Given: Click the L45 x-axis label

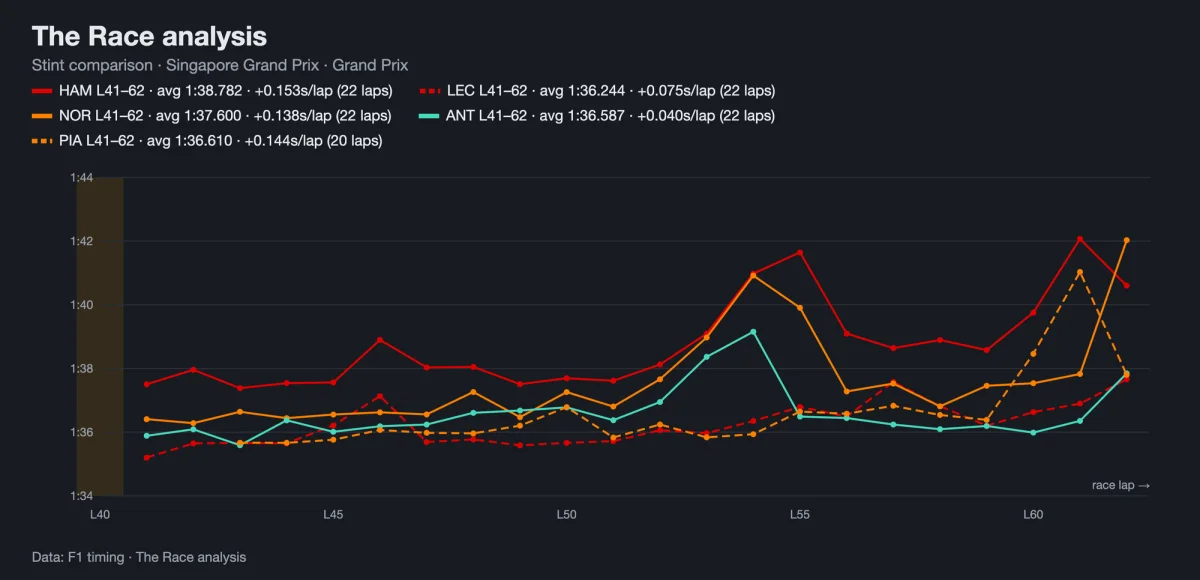Looking at the screenshot, I should tap(333, 515).
